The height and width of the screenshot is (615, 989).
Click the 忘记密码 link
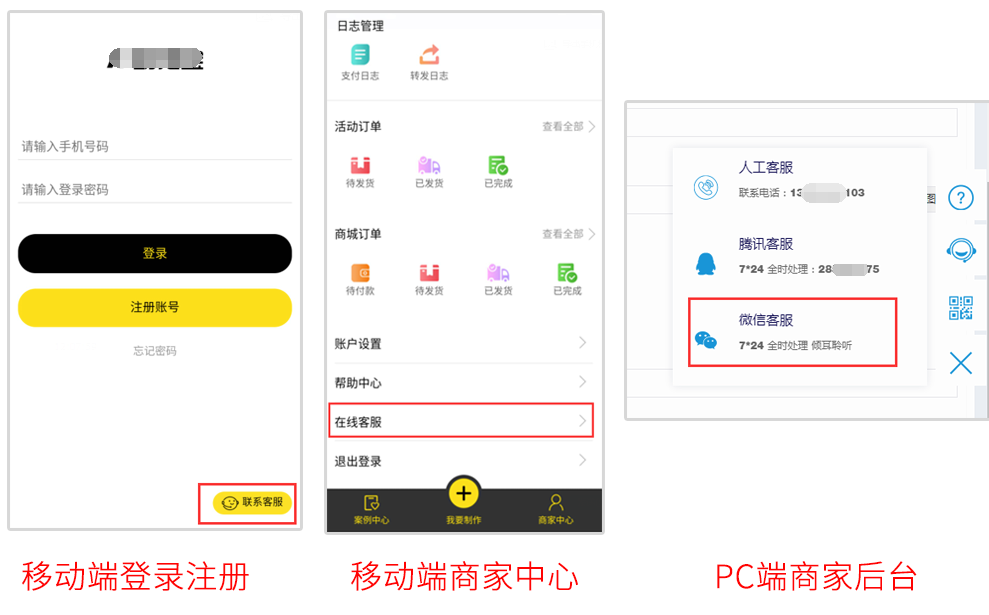pos(155,351)
